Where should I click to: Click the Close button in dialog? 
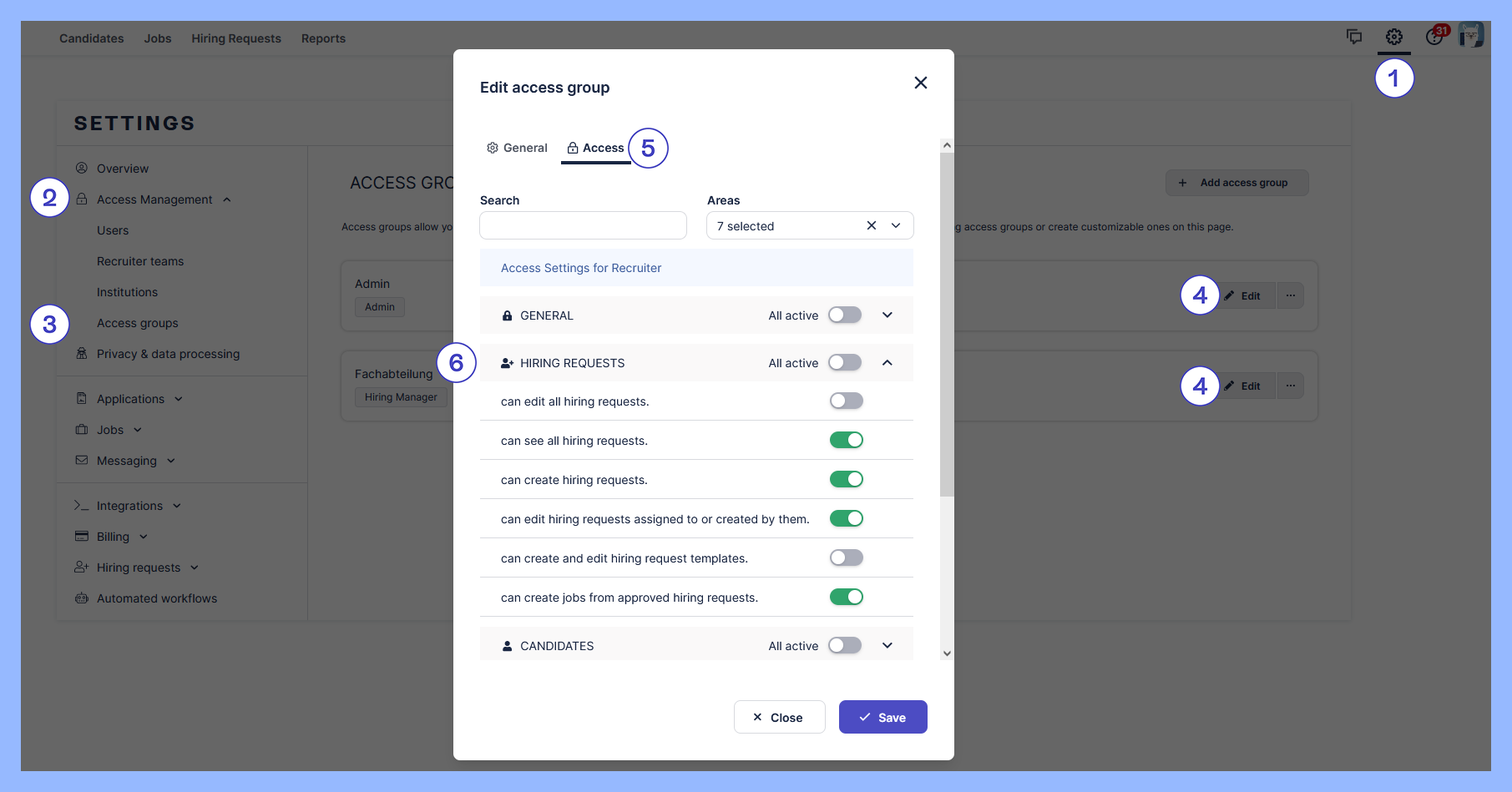click(779, 717)
